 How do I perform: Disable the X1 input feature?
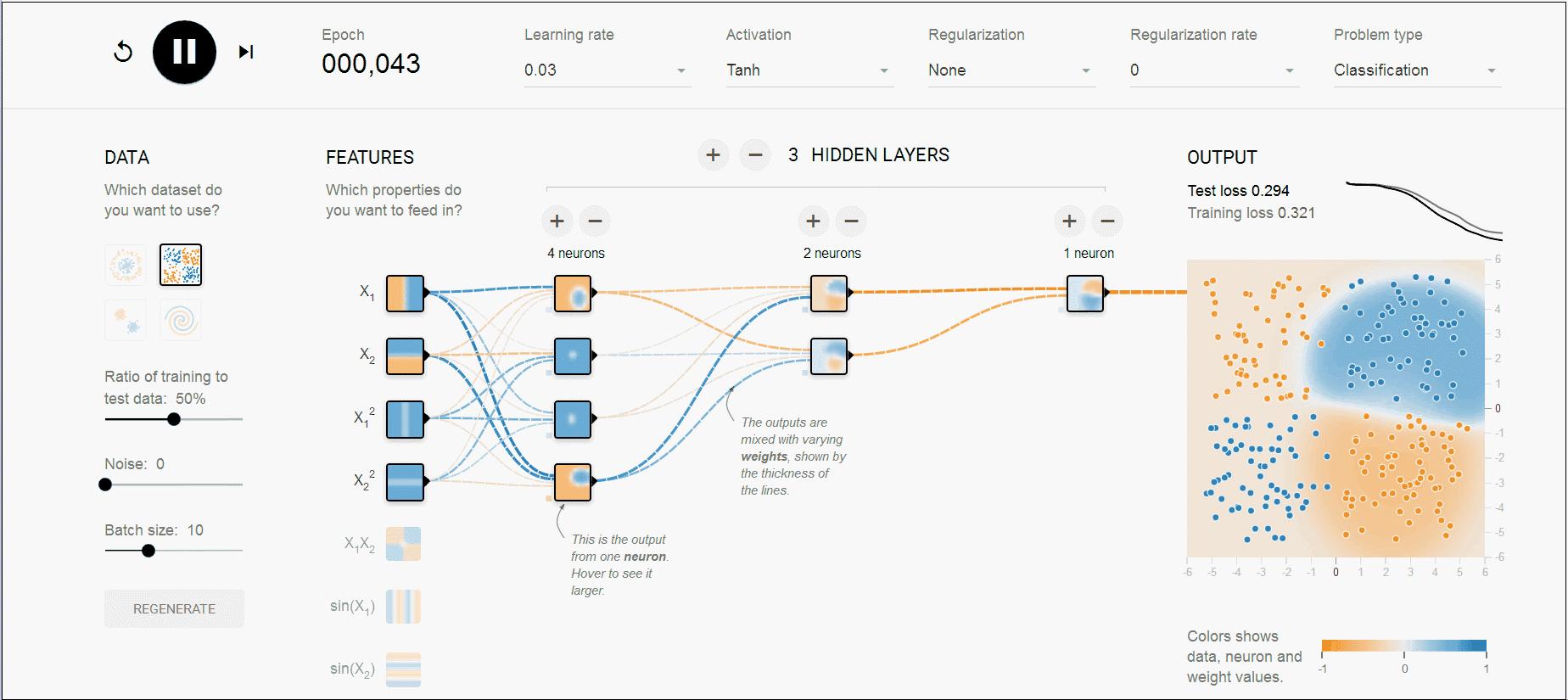click(x=405, y=294)
